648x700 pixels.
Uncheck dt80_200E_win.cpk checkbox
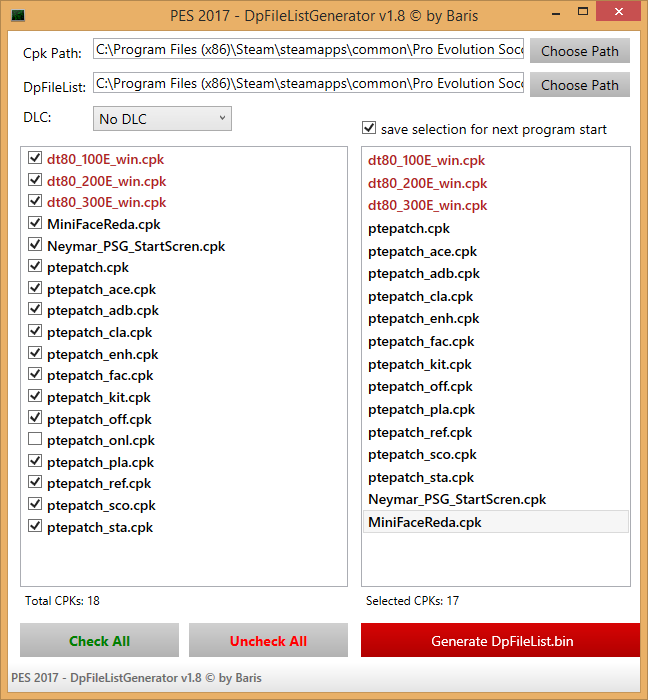coord(35,180)
